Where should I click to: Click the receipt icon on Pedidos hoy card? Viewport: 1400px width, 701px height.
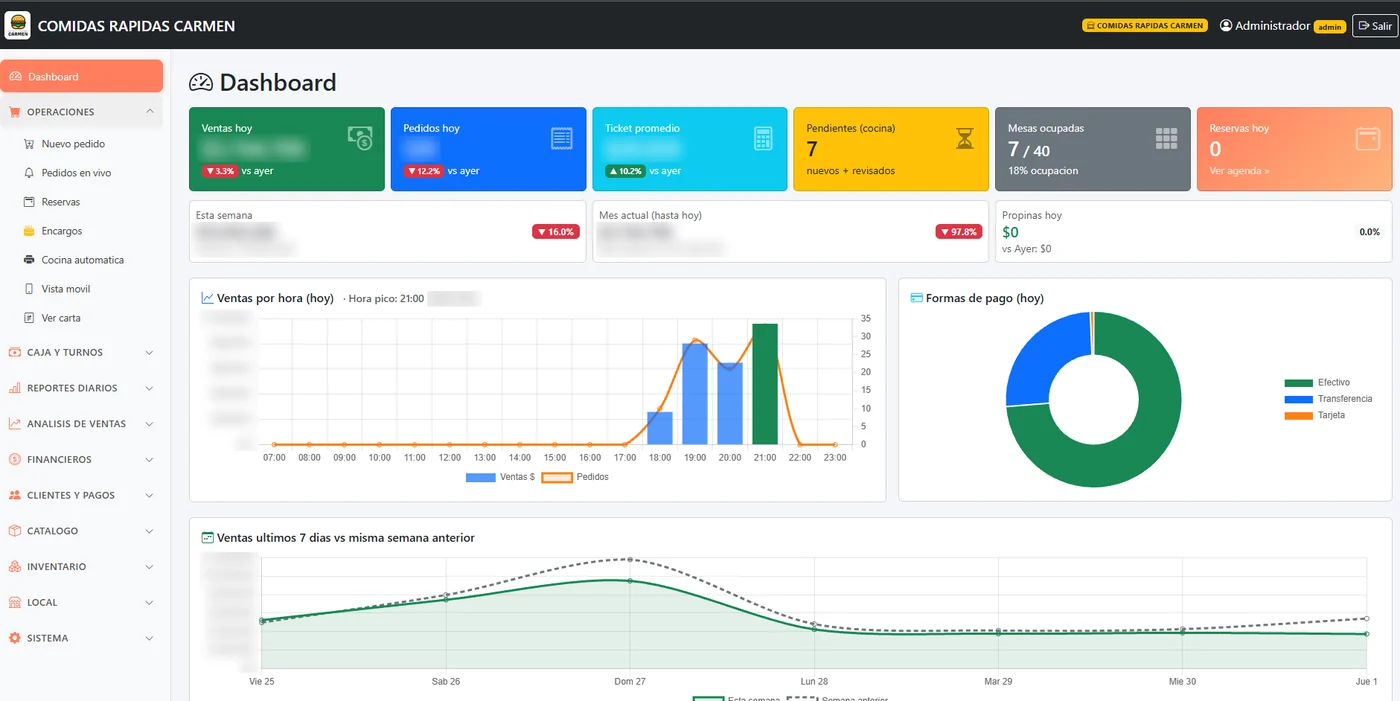[562, 139]
